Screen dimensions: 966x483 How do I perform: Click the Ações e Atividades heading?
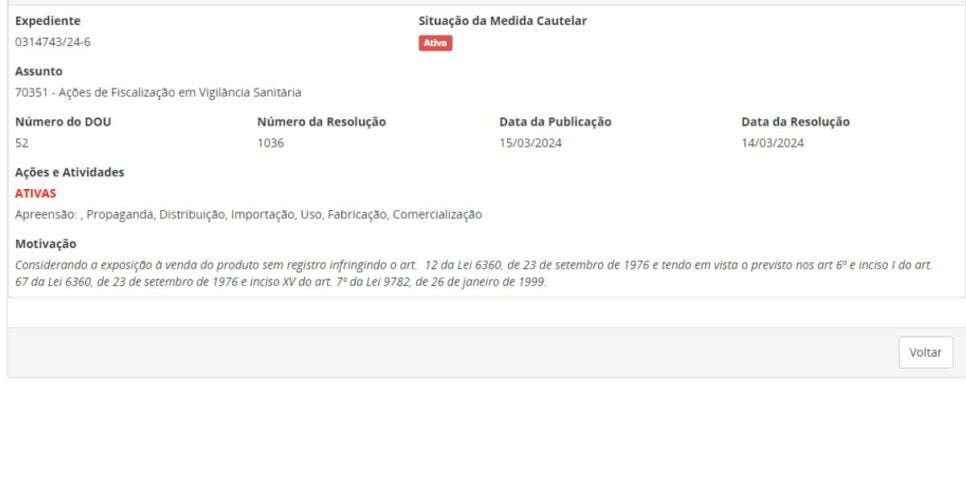pyautogui.click(x=70, y=172)
